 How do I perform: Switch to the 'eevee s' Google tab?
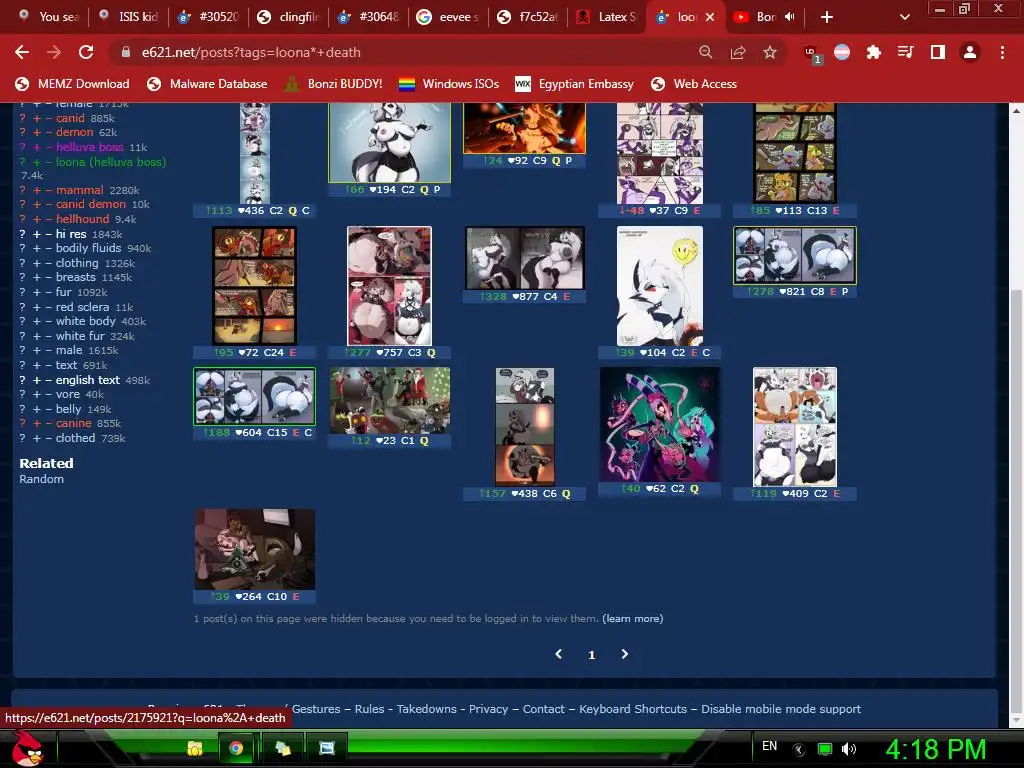coord(448,17)
